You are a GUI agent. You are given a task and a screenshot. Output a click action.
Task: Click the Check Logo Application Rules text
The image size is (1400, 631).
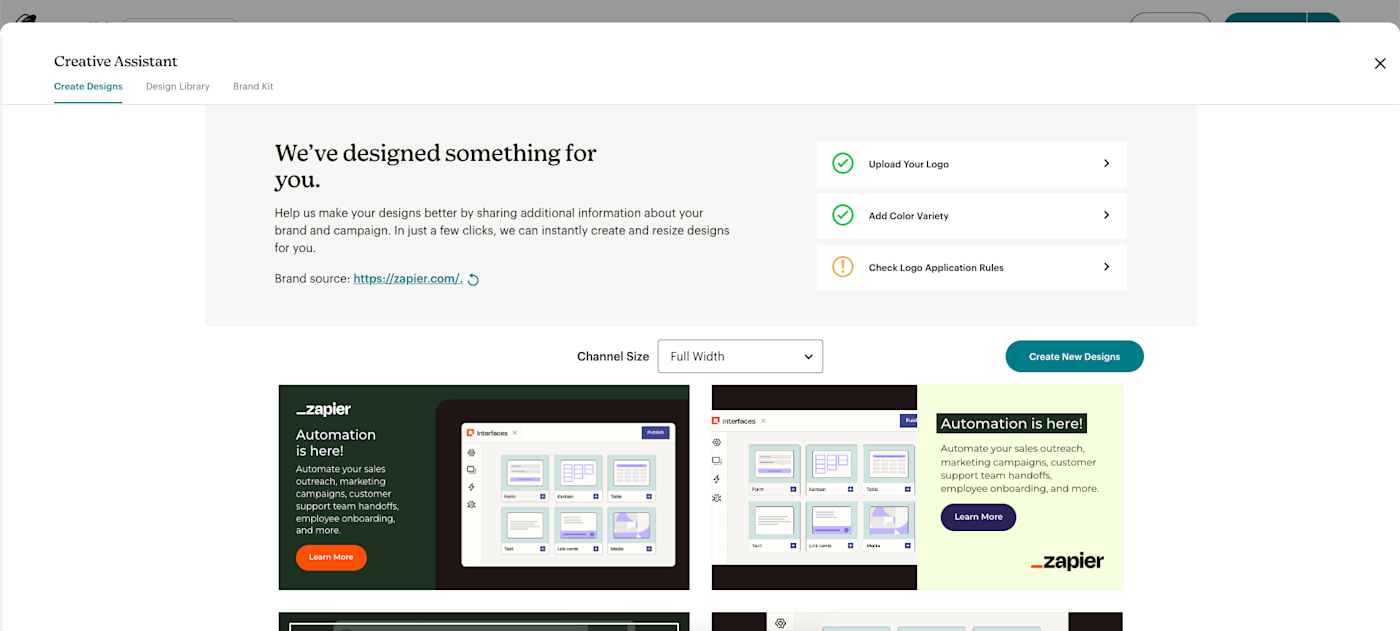(x=936, y=268)
